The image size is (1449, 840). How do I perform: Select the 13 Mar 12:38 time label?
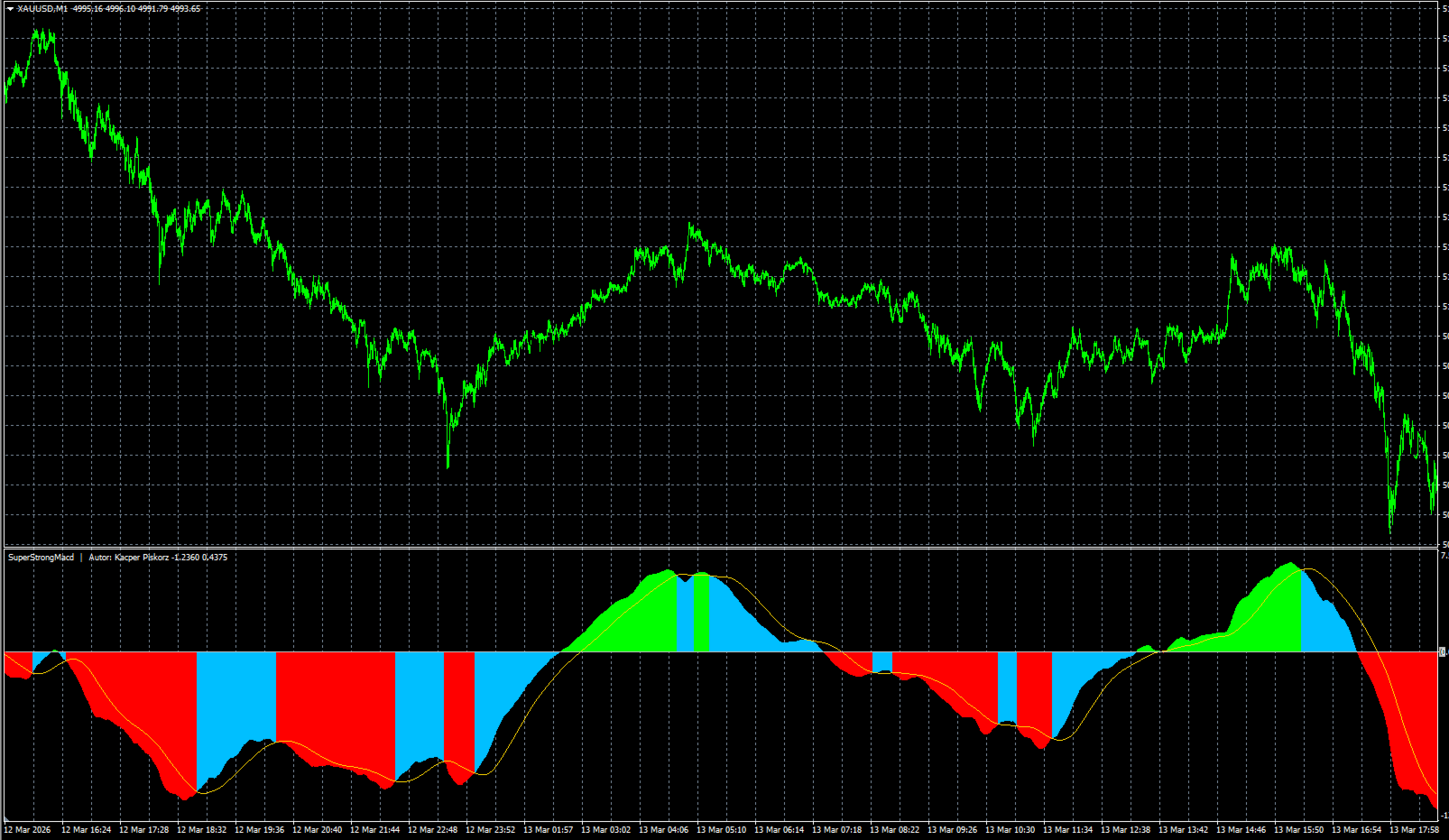click(1125, 830)
